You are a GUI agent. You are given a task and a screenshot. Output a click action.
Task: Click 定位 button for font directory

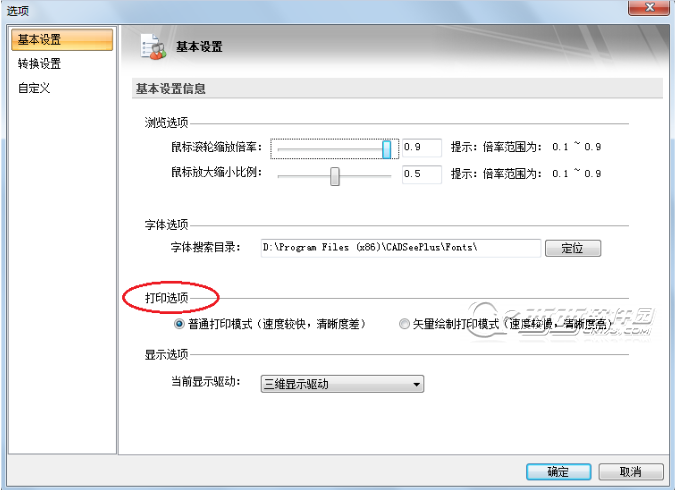(x=573, y=248)
